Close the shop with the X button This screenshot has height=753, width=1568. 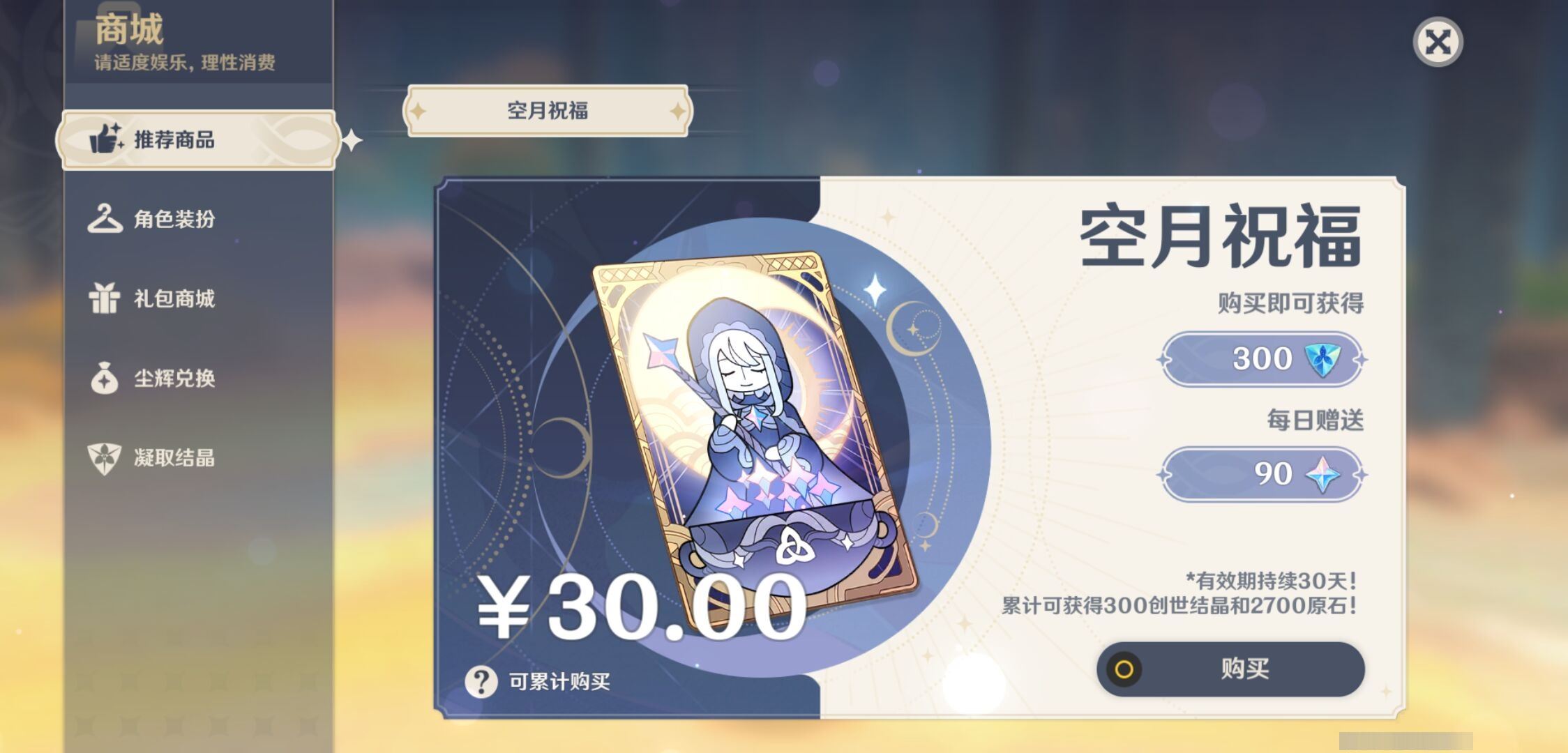coord(1438,42)
